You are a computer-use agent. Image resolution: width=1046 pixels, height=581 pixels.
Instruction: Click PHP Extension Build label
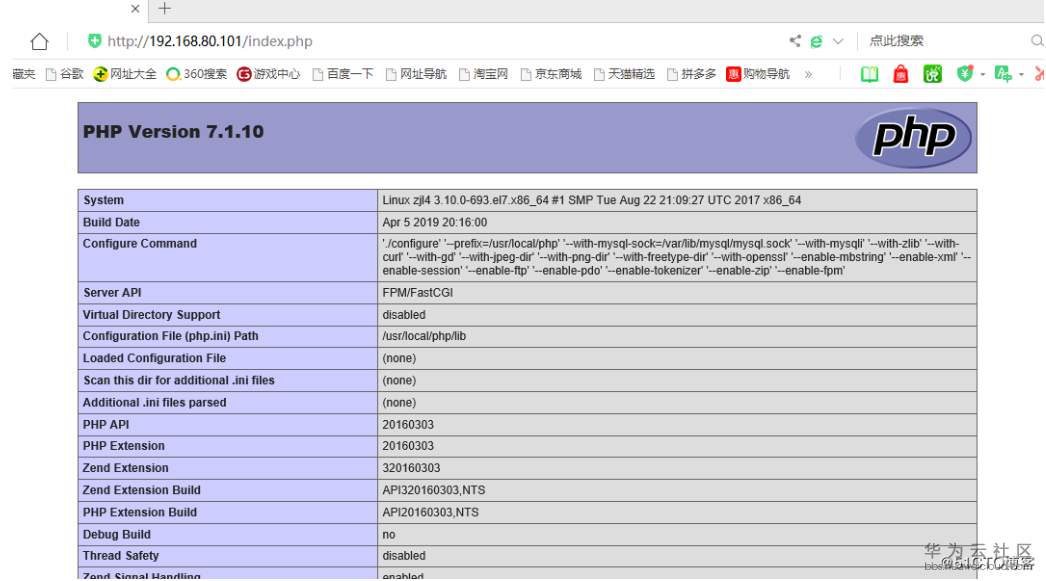[139, 512]
